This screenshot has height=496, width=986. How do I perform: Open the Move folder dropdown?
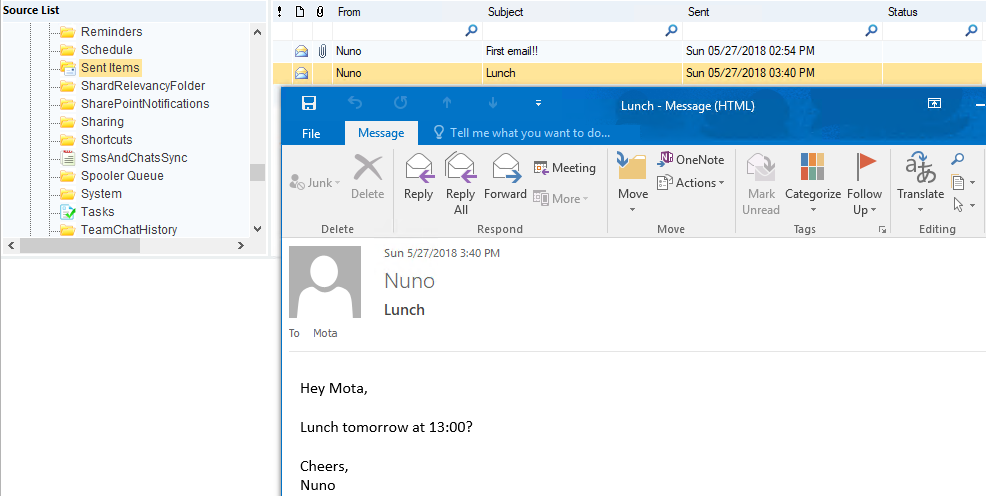tap(633, 183)
